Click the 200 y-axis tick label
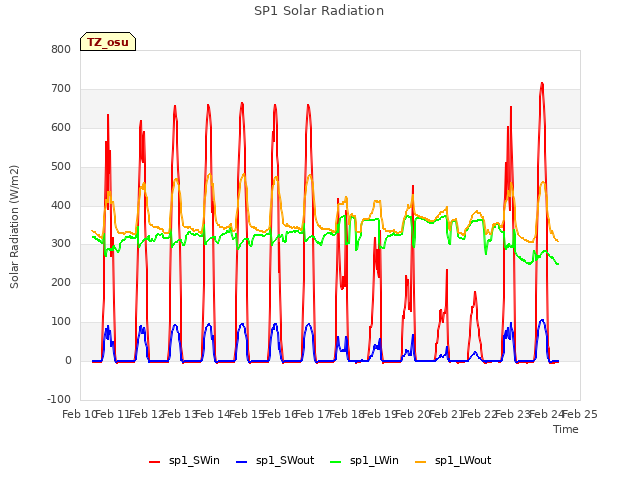Viewport: 640px width, 480px height. pyautogui.click(x=61, y=282)
